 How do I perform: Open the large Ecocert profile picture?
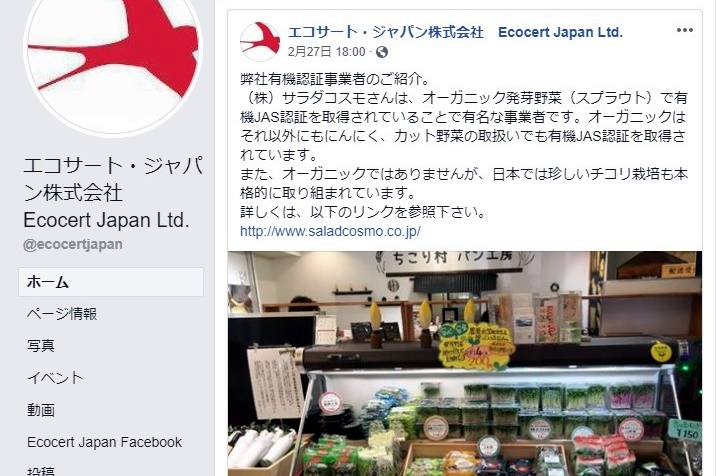click(x=113, y=59)
